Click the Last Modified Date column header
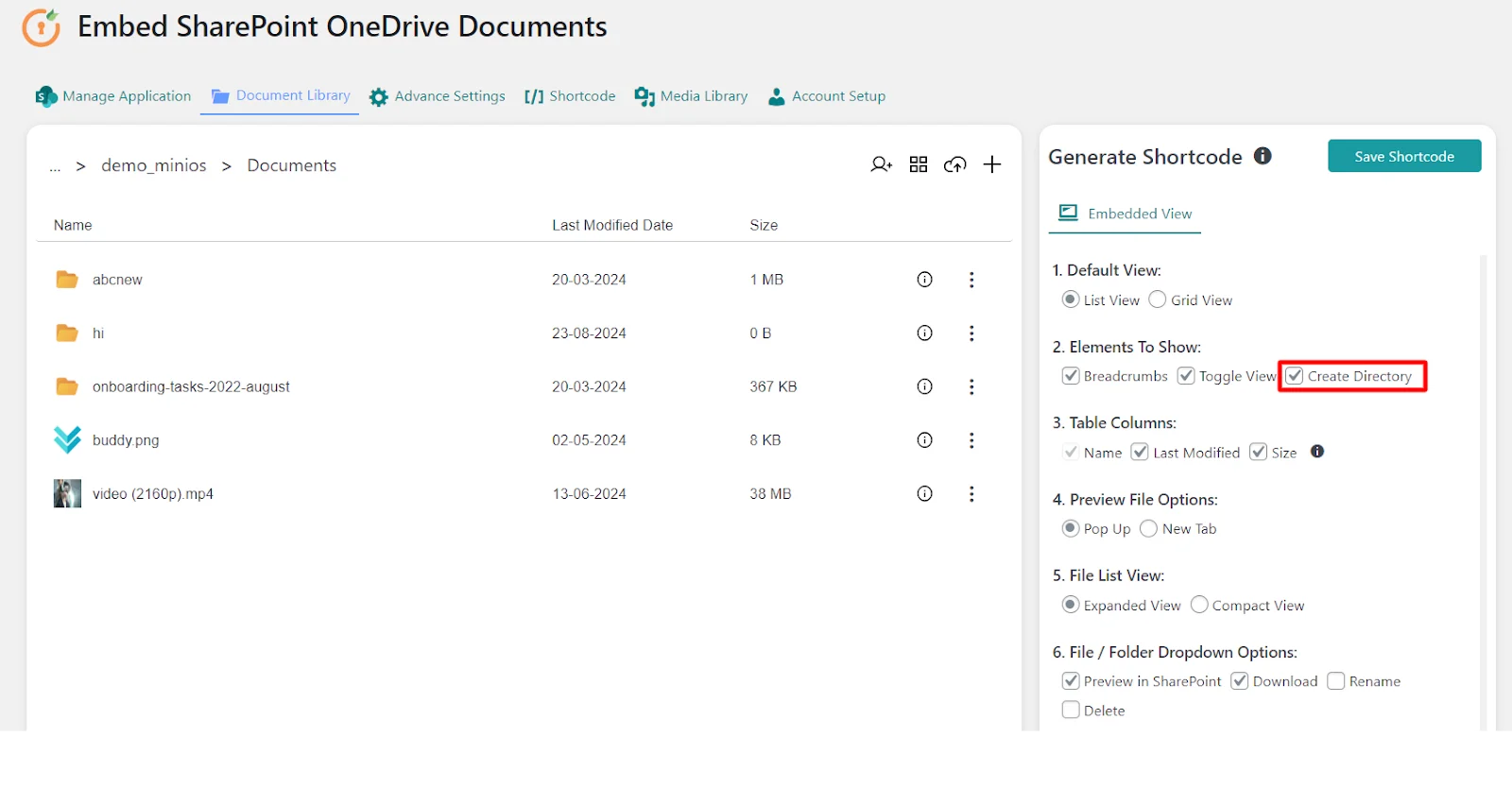 click(612, 225)
